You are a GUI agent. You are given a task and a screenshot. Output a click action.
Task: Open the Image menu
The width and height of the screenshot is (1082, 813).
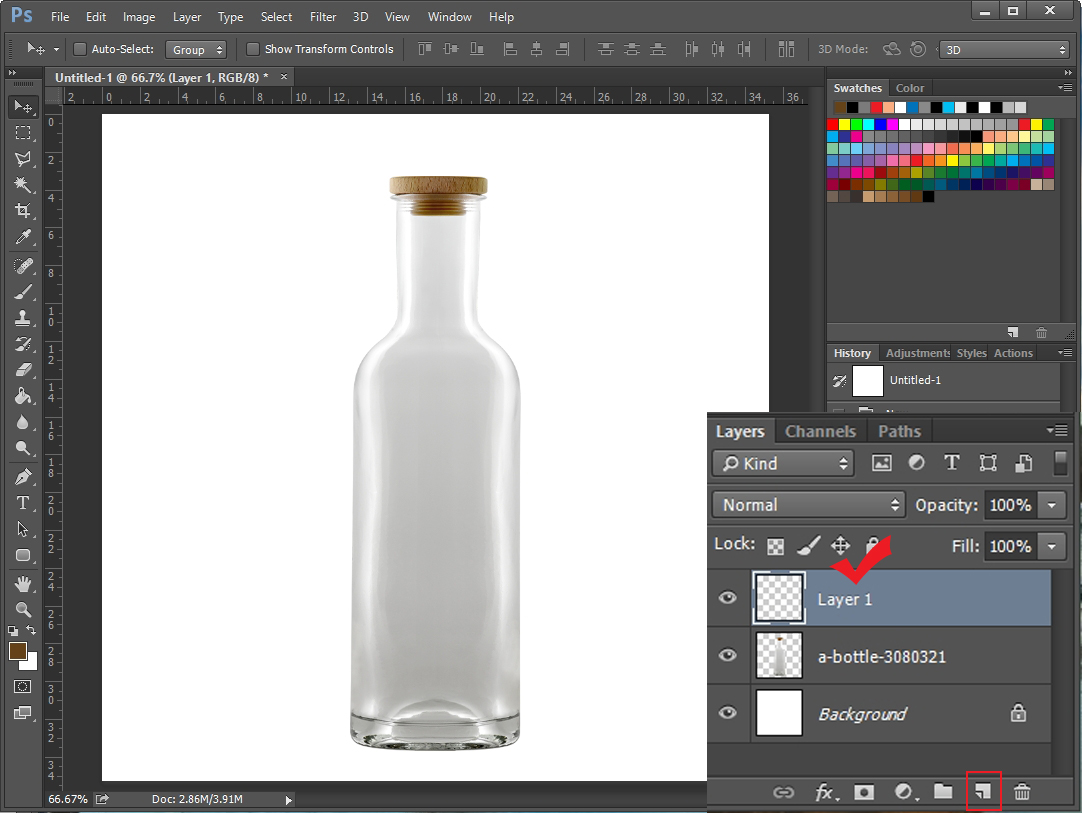(139, 17)
